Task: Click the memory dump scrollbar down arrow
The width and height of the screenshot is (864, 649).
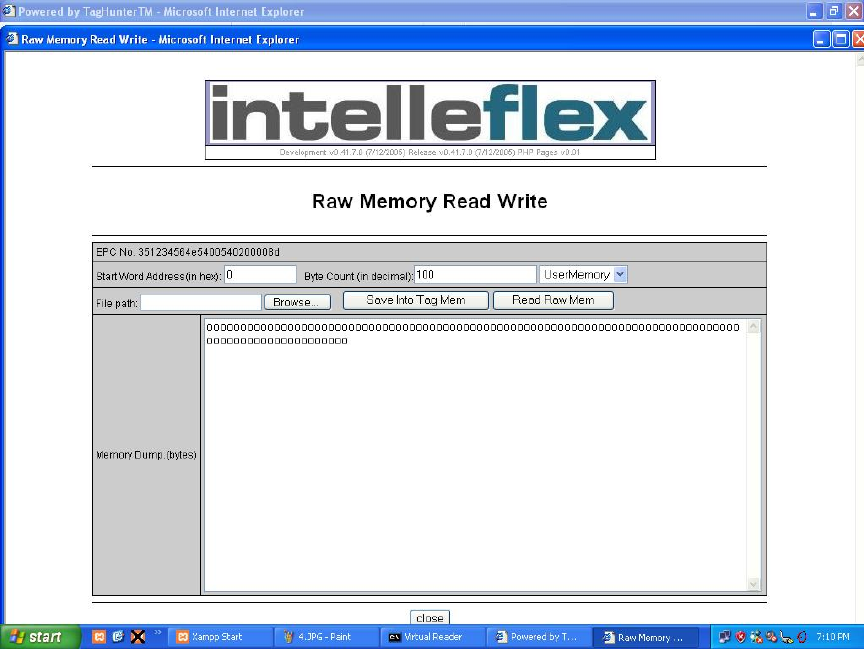Action: (753, 583)
